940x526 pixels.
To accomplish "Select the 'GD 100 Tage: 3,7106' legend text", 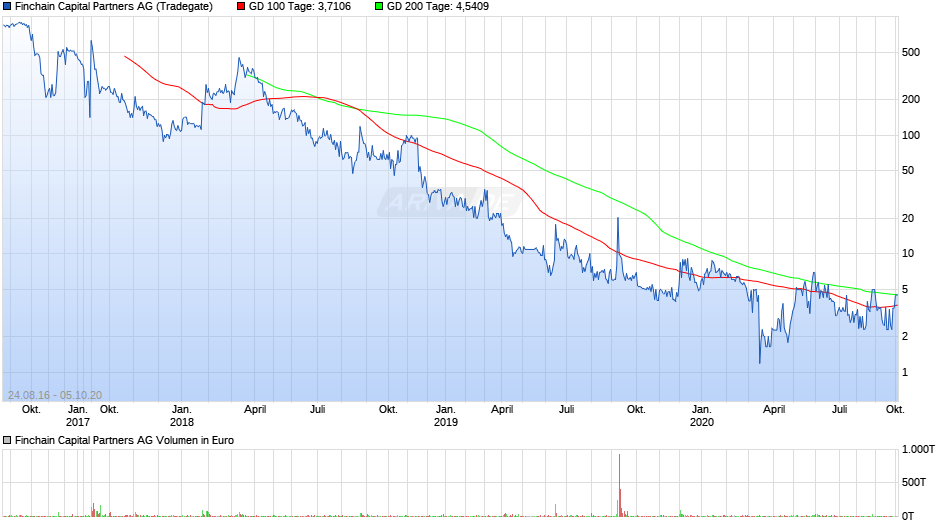I will click(x=300, y=7).
